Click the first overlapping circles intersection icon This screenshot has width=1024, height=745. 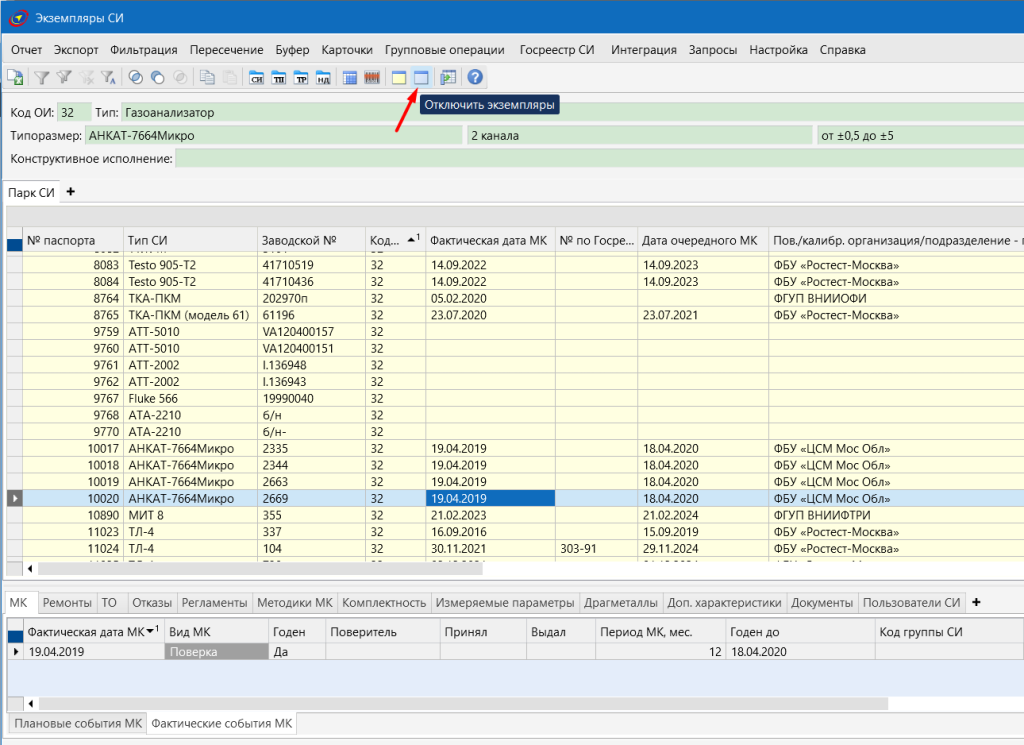[135, 77]
